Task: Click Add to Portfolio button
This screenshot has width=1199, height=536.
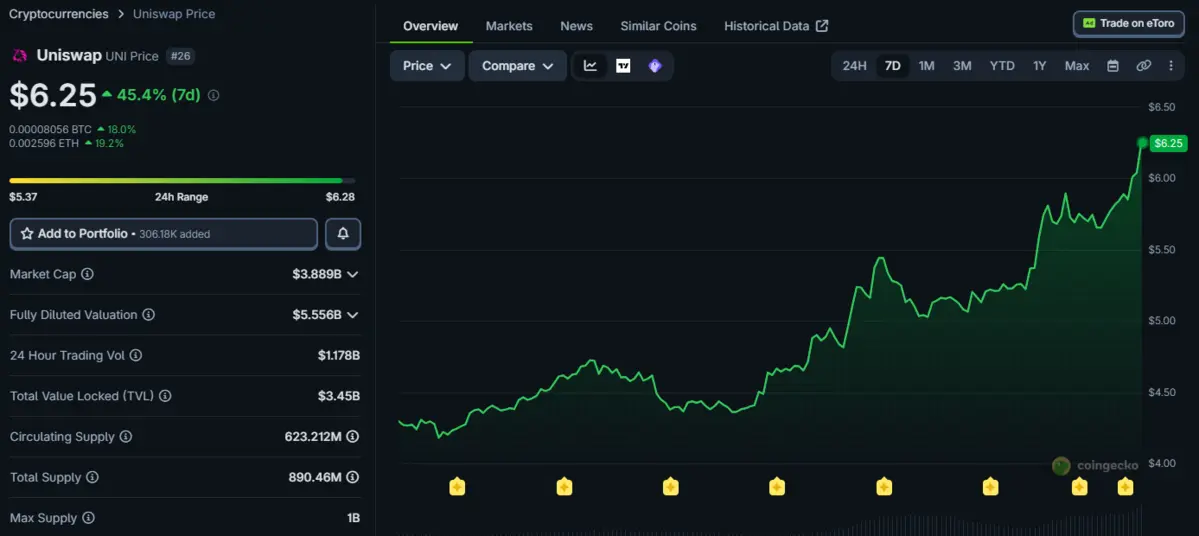Action: pos(164,234)
